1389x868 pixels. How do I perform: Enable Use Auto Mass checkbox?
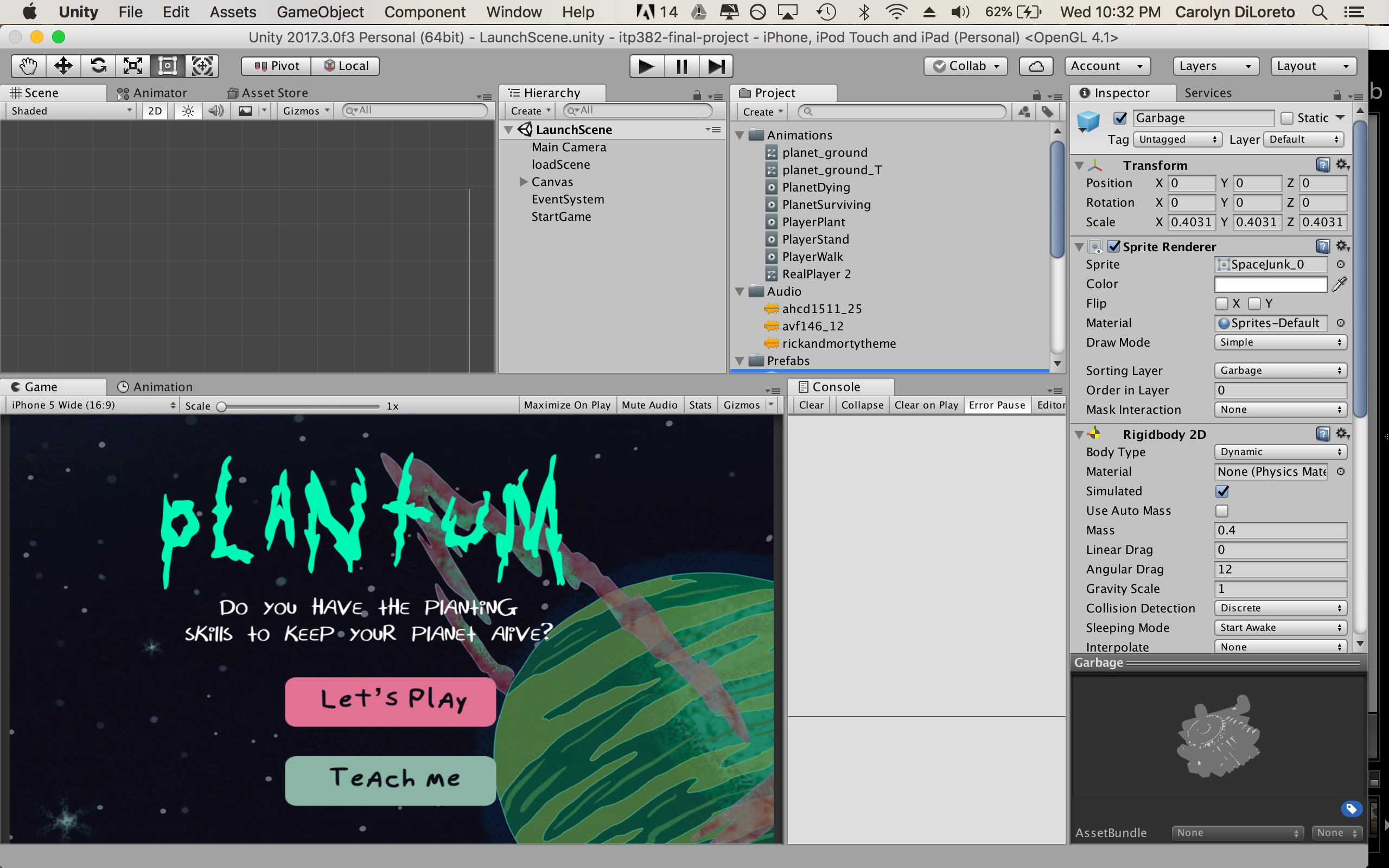coord(1221,511)
